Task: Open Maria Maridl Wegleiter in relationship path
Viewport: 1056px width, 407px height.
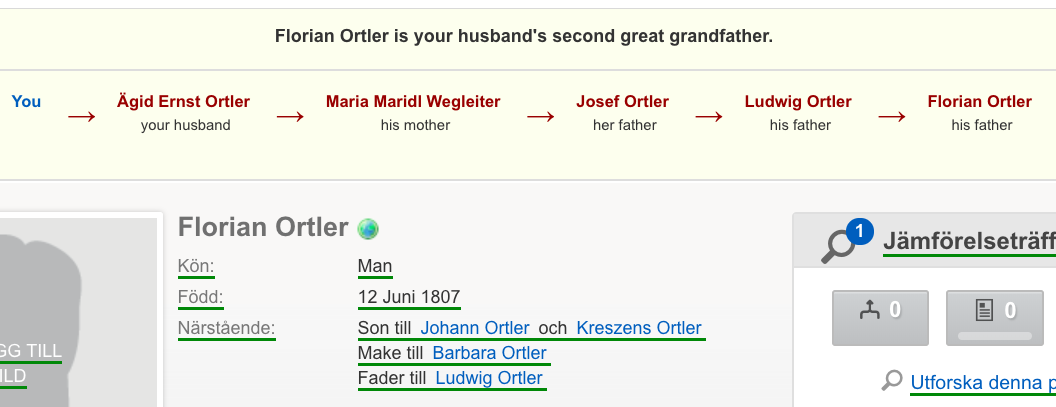Action: (413, 102)
